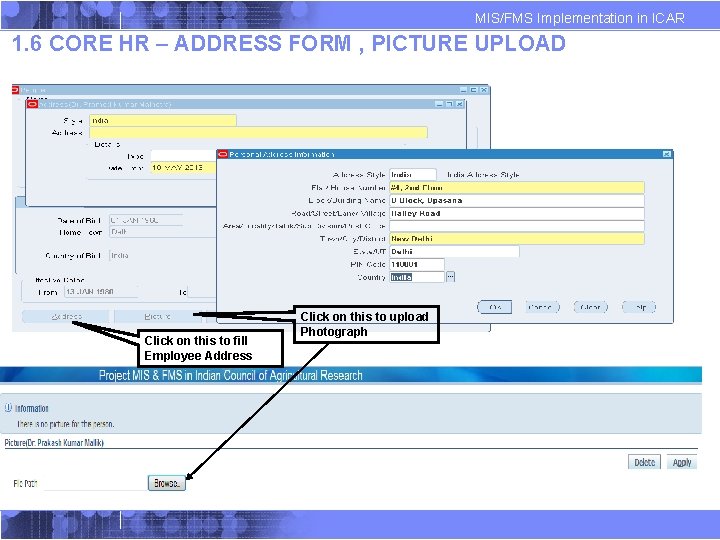Click 'Picture(Dr. Prakash Kumar Mallik)' heading text
The image size is (720, 540).
click(x=54, y=443)
